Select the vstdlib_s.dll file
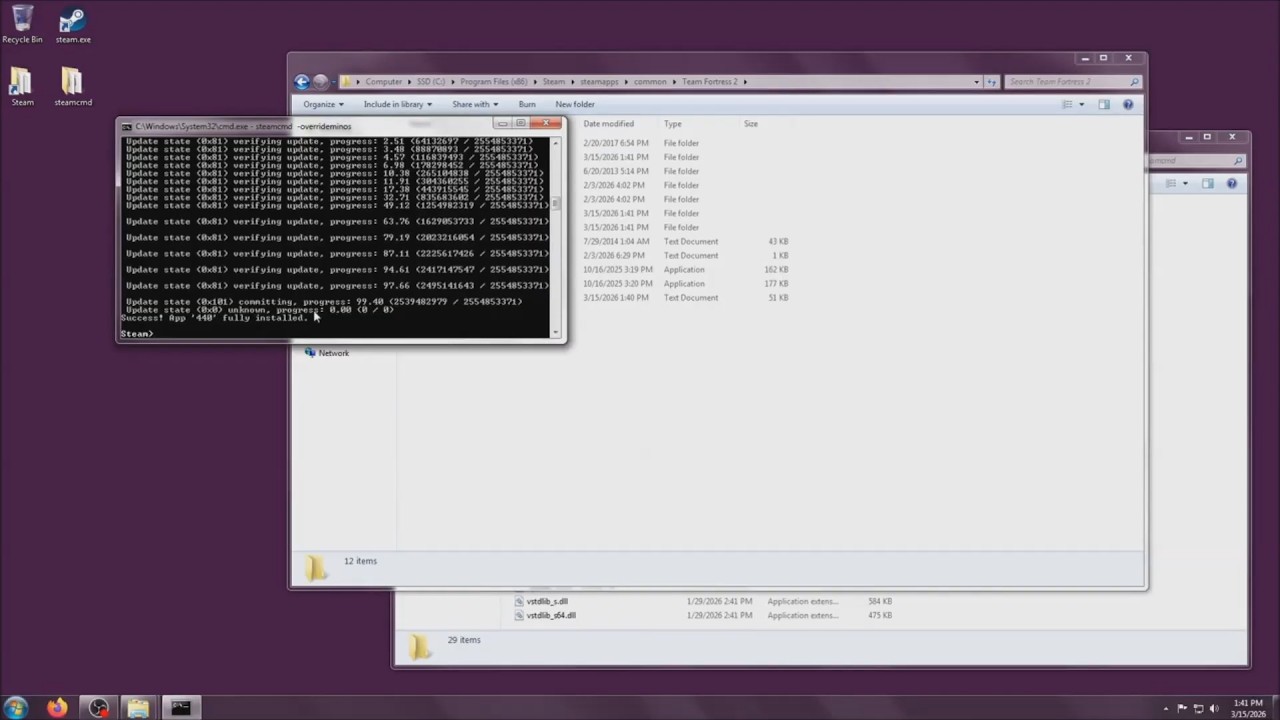Screen dimensions: 1280x720 pyautogui.click(x=547, y=602)
